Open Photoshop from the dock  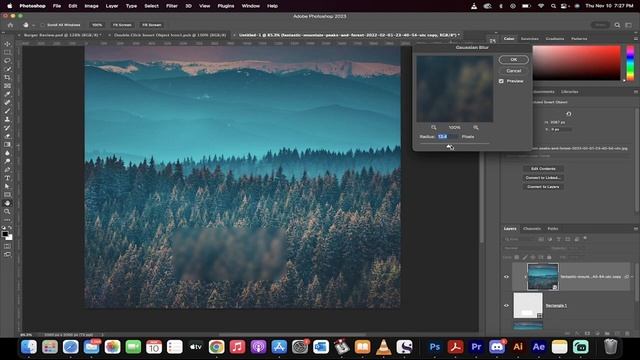[434, 347]
